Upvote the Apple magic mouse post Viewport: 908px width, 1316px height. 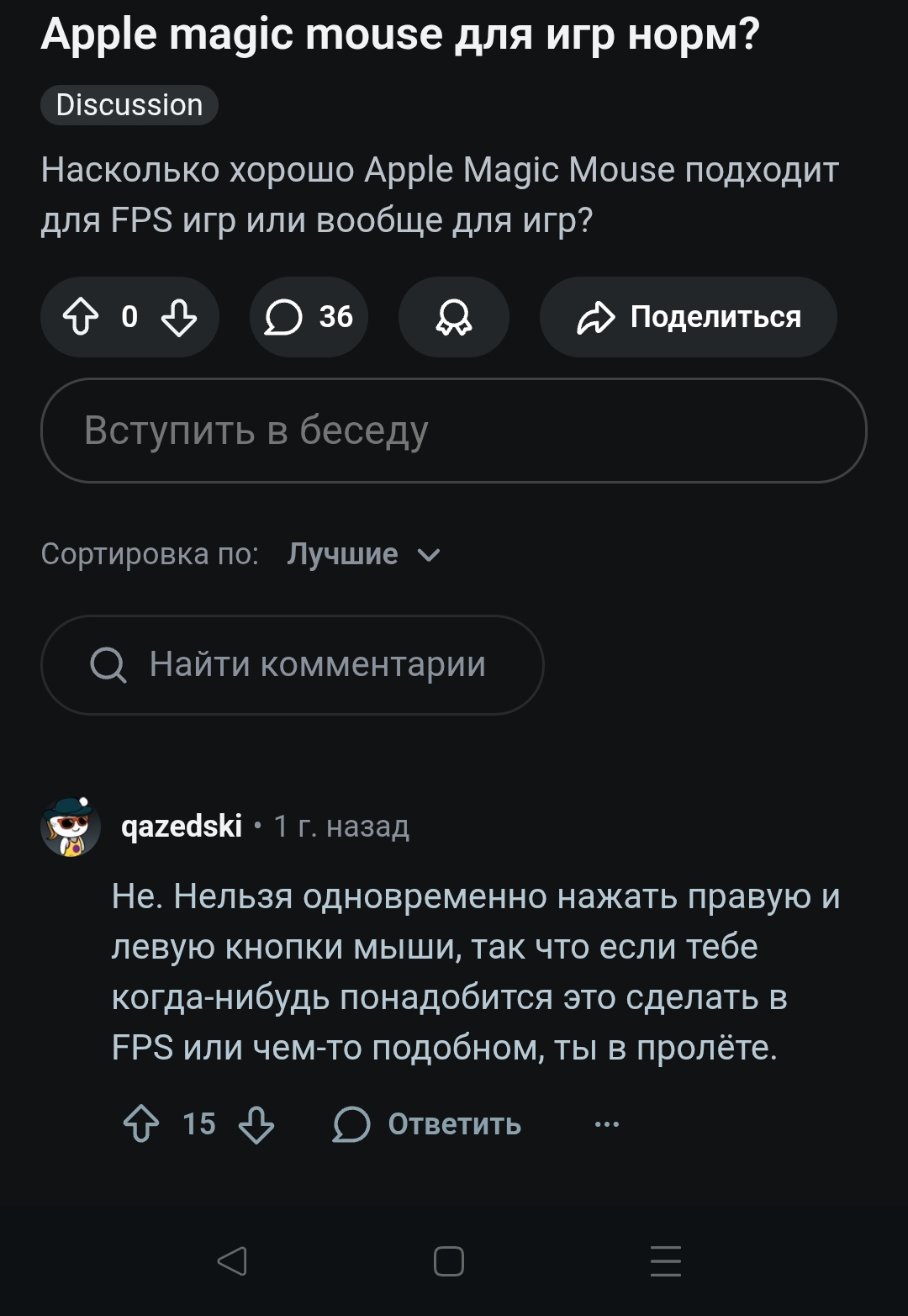pos(81,318)
